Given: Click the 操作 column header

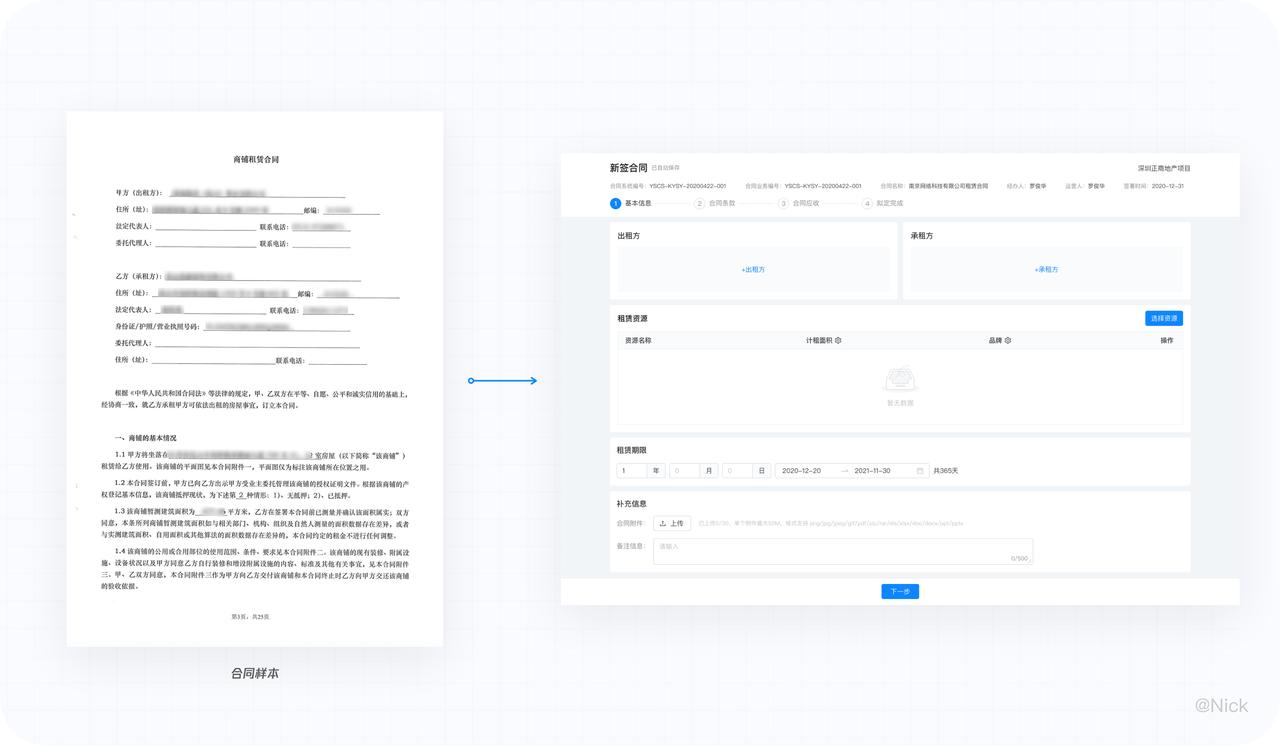Looking at the screenshot, I should (1167, 340).
